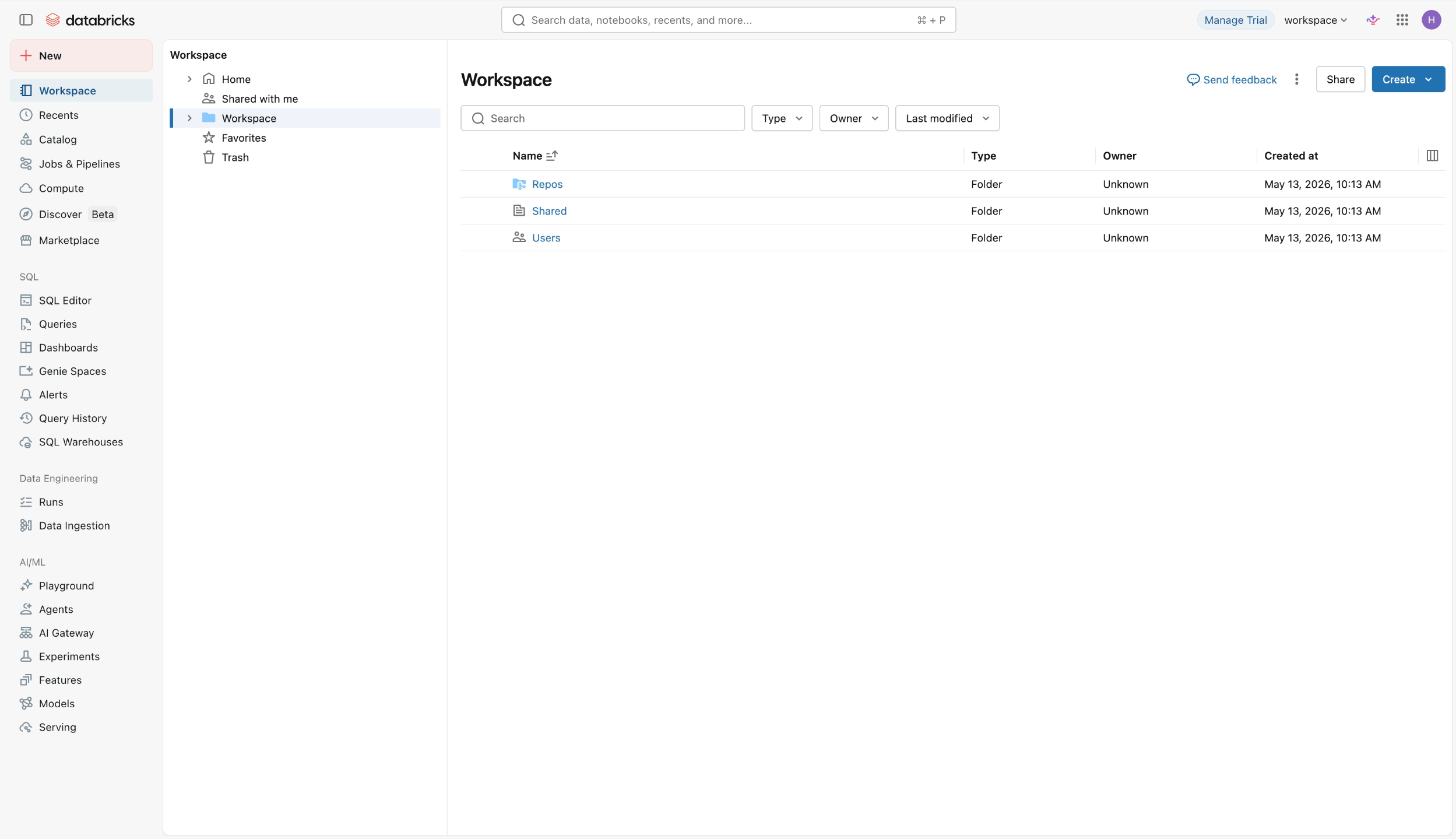The image size is (1456, 839).
Task: Open SQL Warehouses in the sidebar
Action: pos(81,442)
